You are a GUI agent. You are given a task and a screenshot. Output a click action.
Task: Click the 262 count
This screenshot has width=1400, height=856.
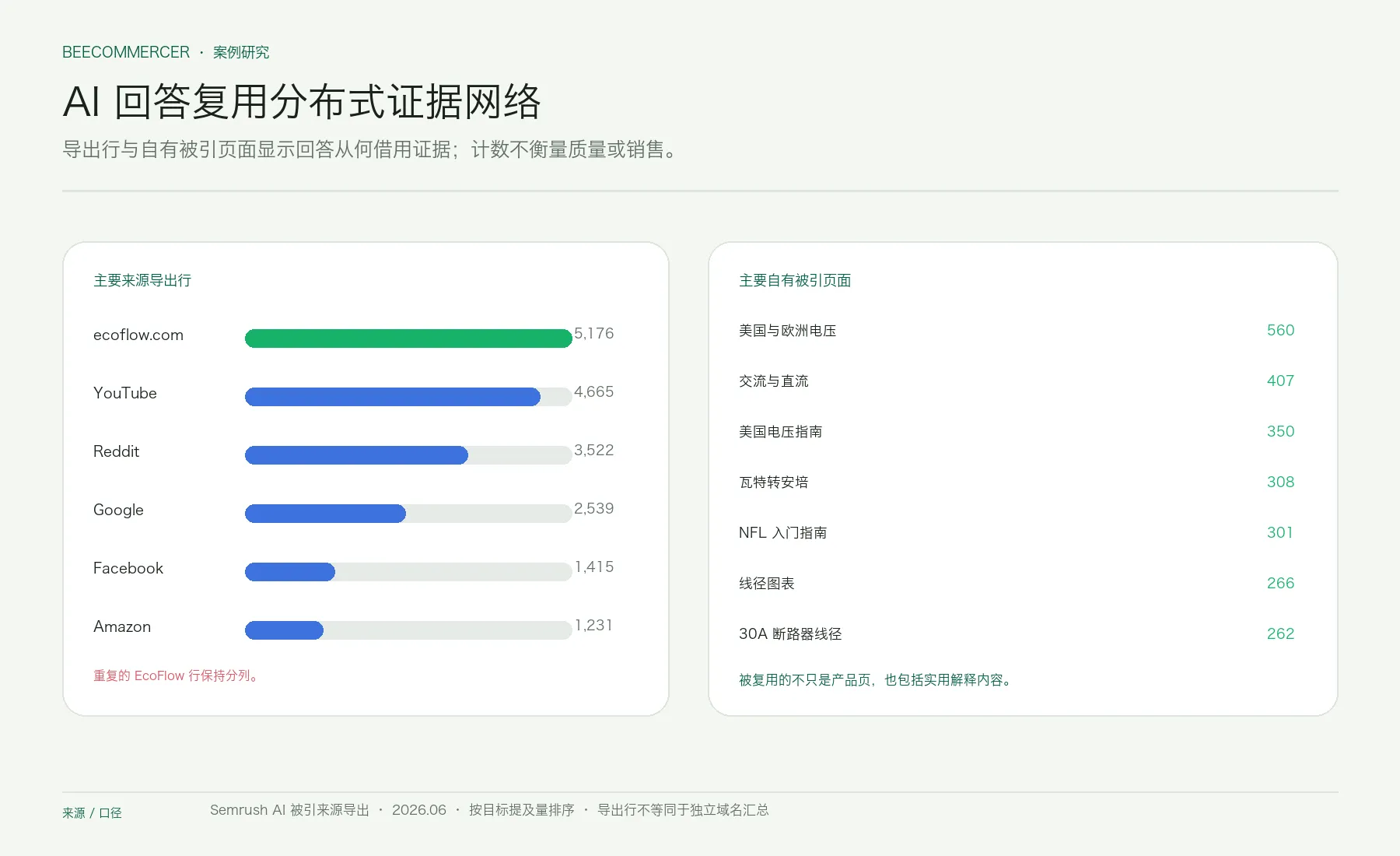[x=1280, y=633]
